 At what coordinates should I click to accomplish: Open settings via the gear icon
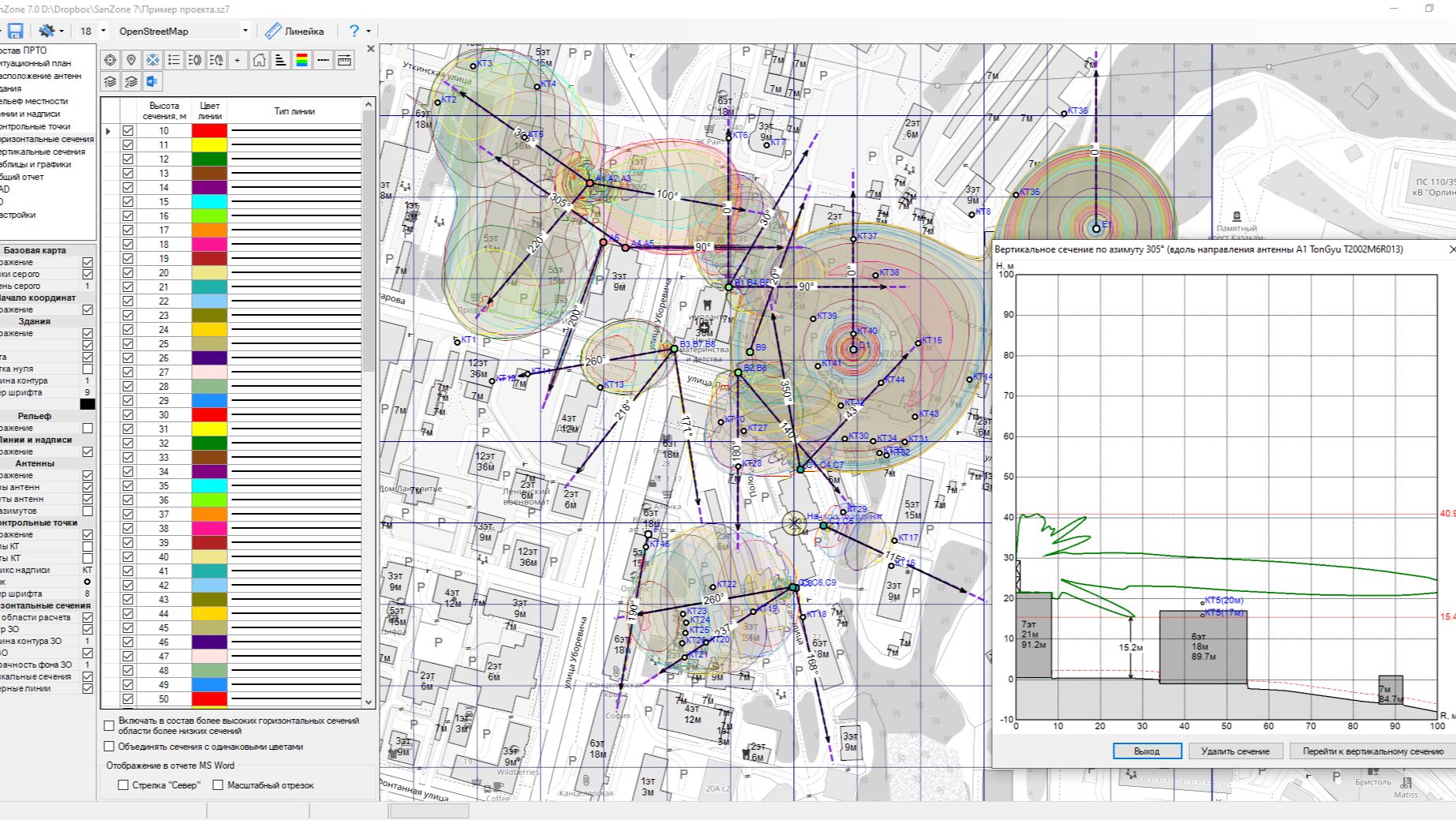[47, 31]
